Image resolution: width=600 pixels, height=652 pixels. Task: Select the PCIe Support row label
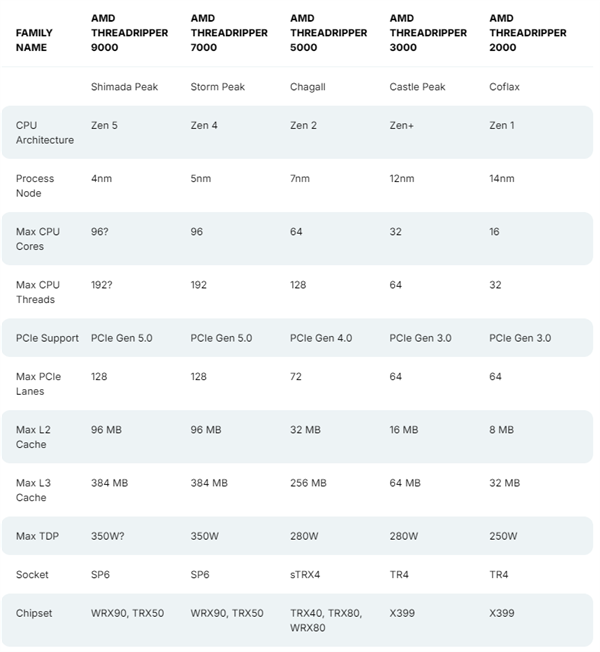47,338
